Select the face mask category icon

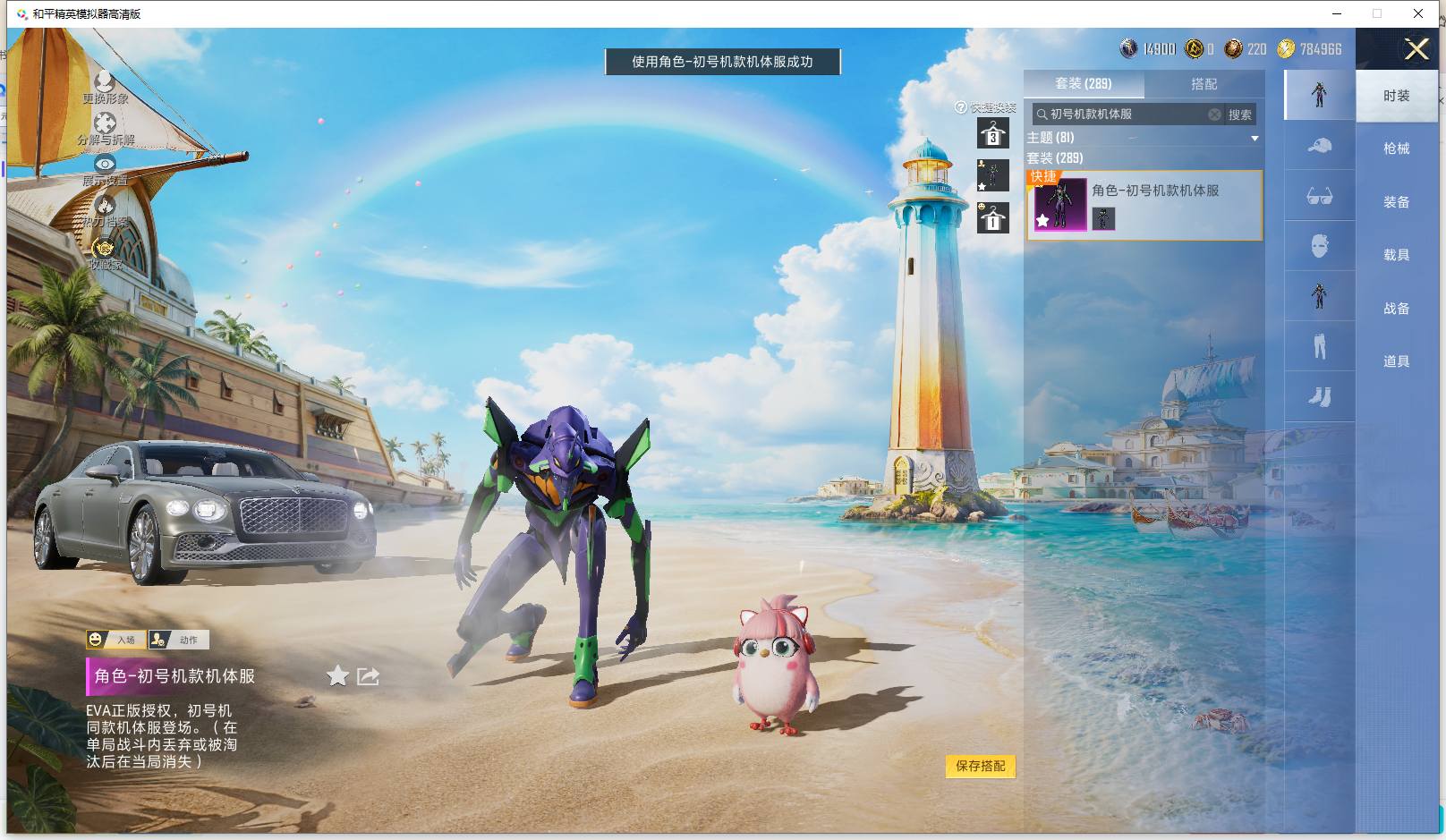click(x=1319, y=246)
